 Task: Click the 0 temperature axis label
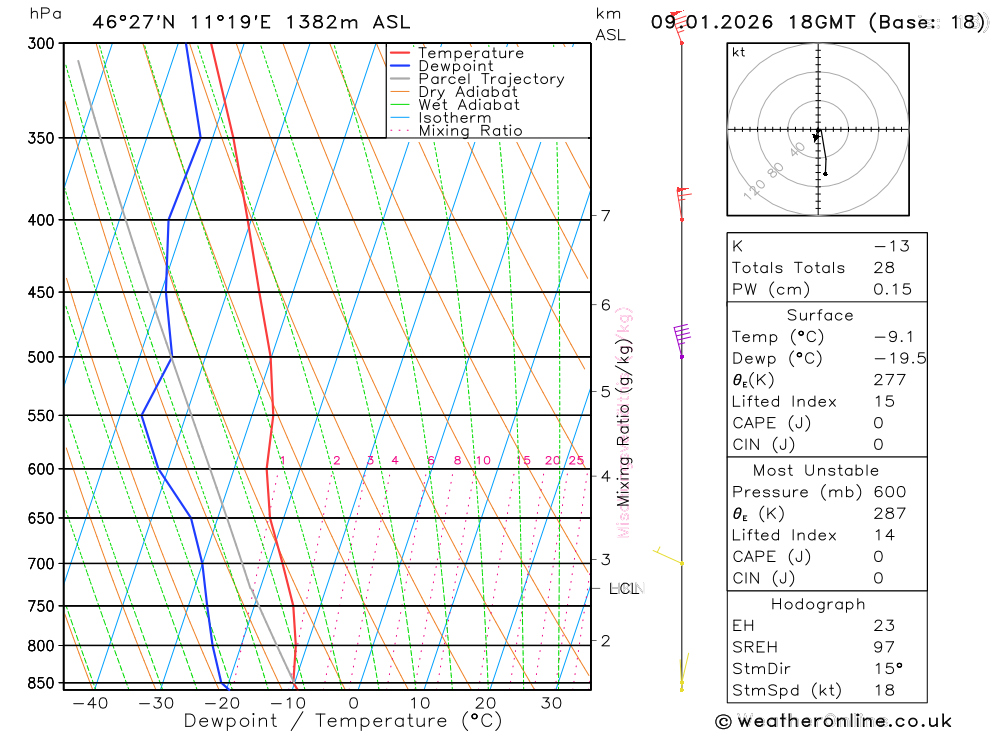(353, 703)
